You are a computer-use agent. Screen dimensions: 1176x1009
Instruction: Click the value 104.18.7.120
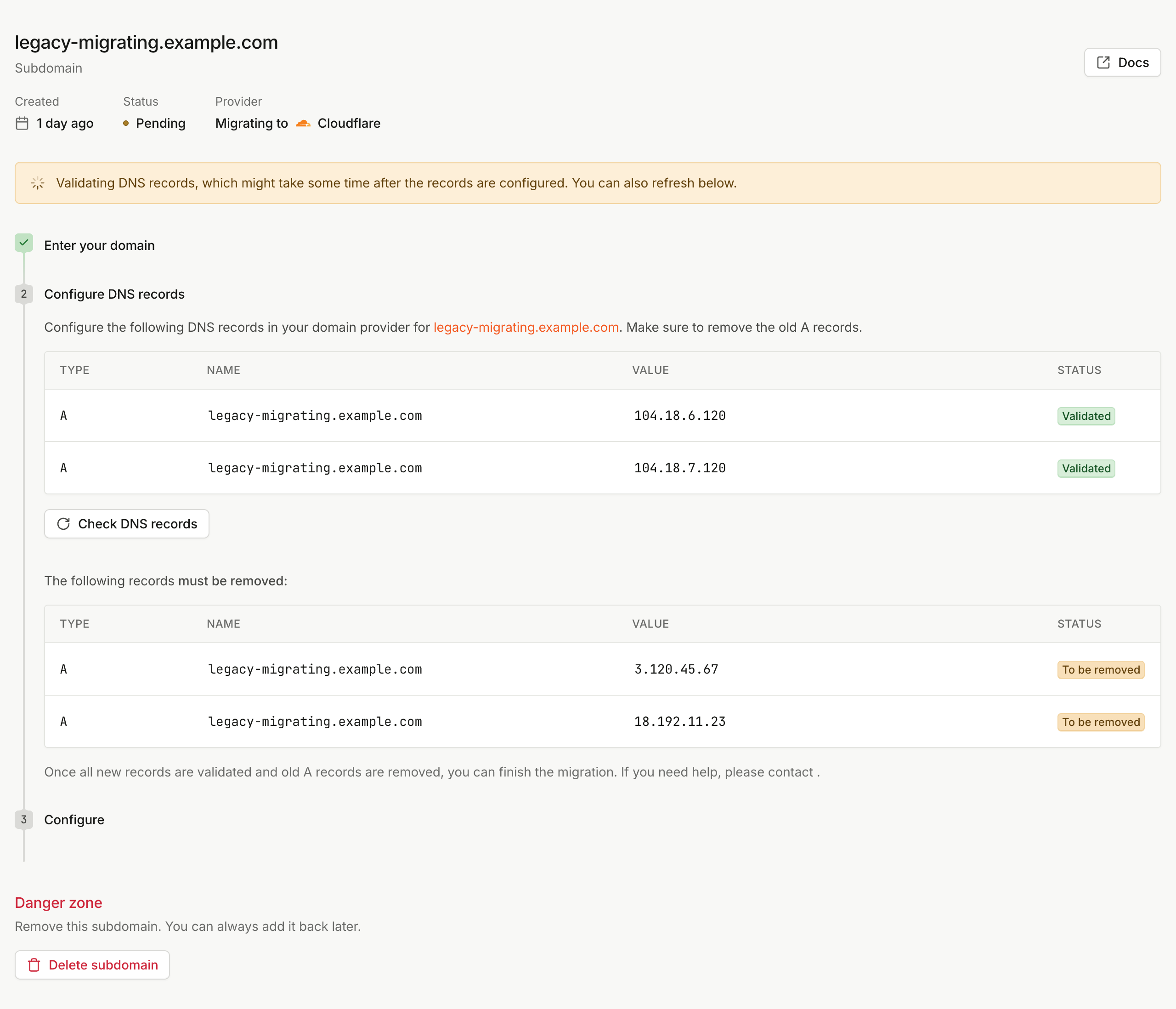tap(679, 468)
